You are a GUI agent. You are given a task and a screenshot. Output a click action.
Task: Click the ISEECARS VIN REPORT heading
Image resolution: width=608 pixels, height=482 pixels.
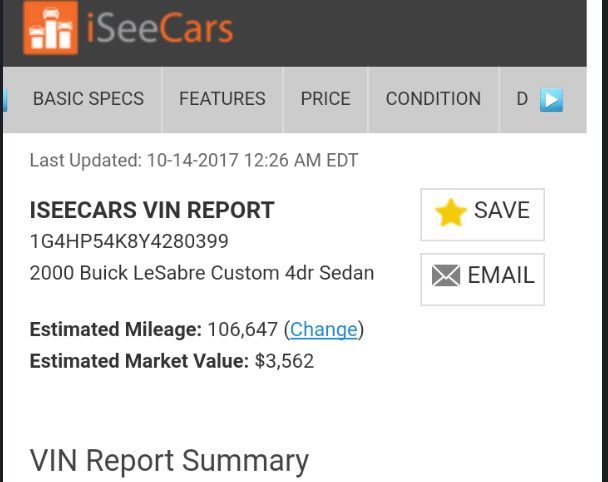pyautogui.click(x=152, y=210)
